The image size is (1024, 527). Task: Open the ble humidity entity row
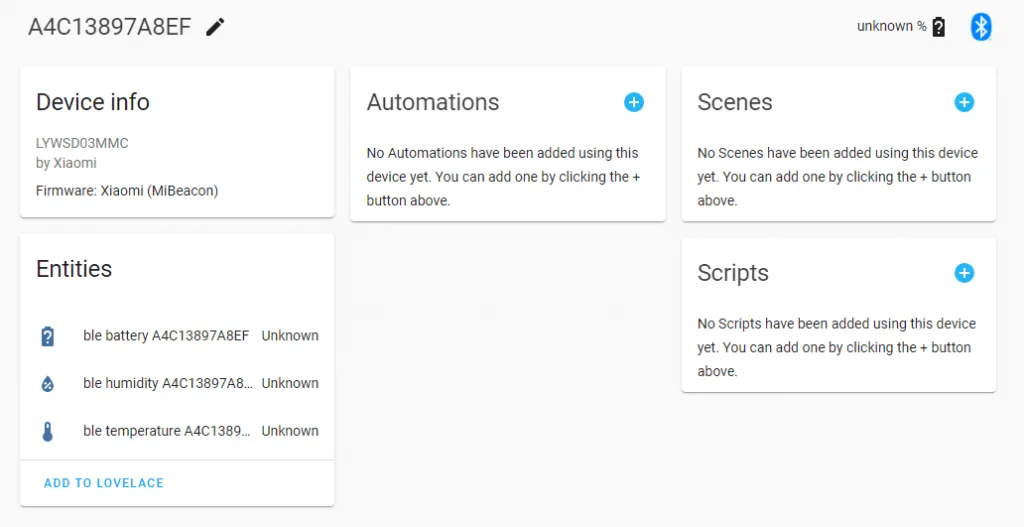click(177, 383)
